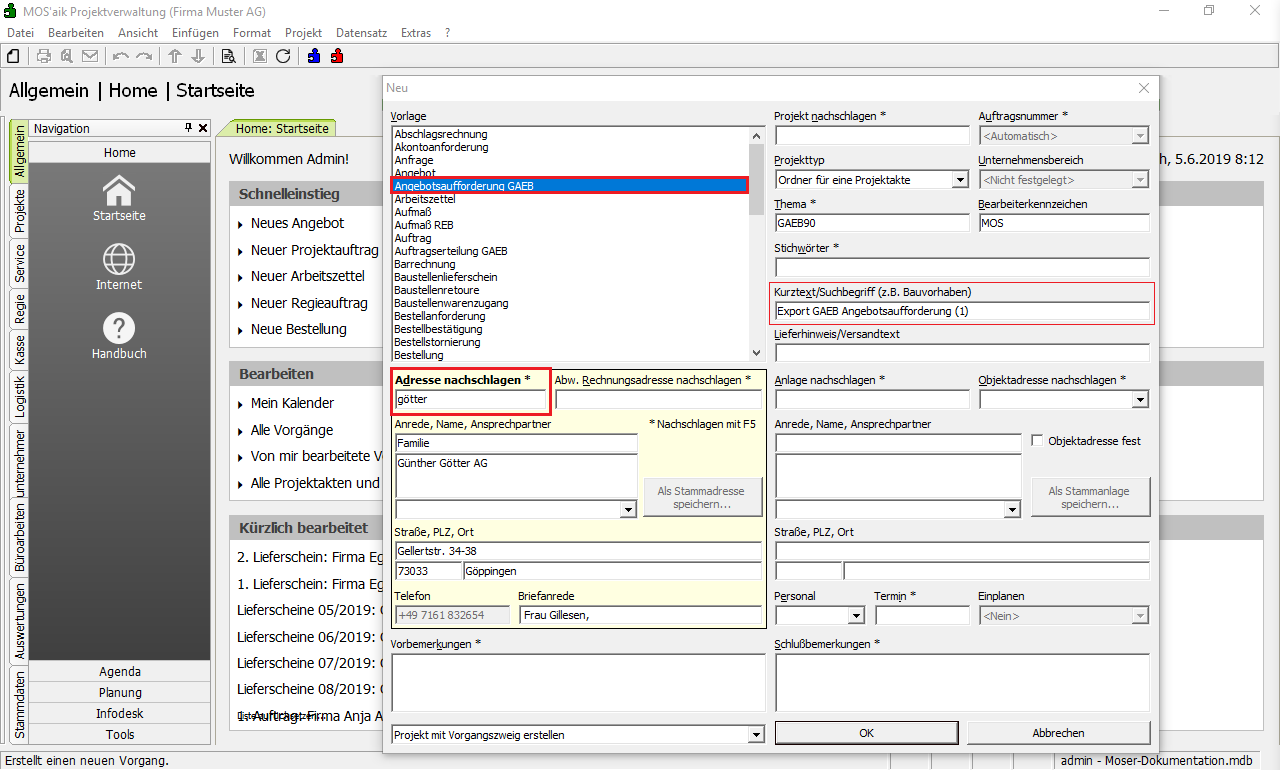Image resolution: width=1280 pixels, height=770 pixels.
Task: Select Arbeitszettel in the Vorlage list
Action: point(425,199)
